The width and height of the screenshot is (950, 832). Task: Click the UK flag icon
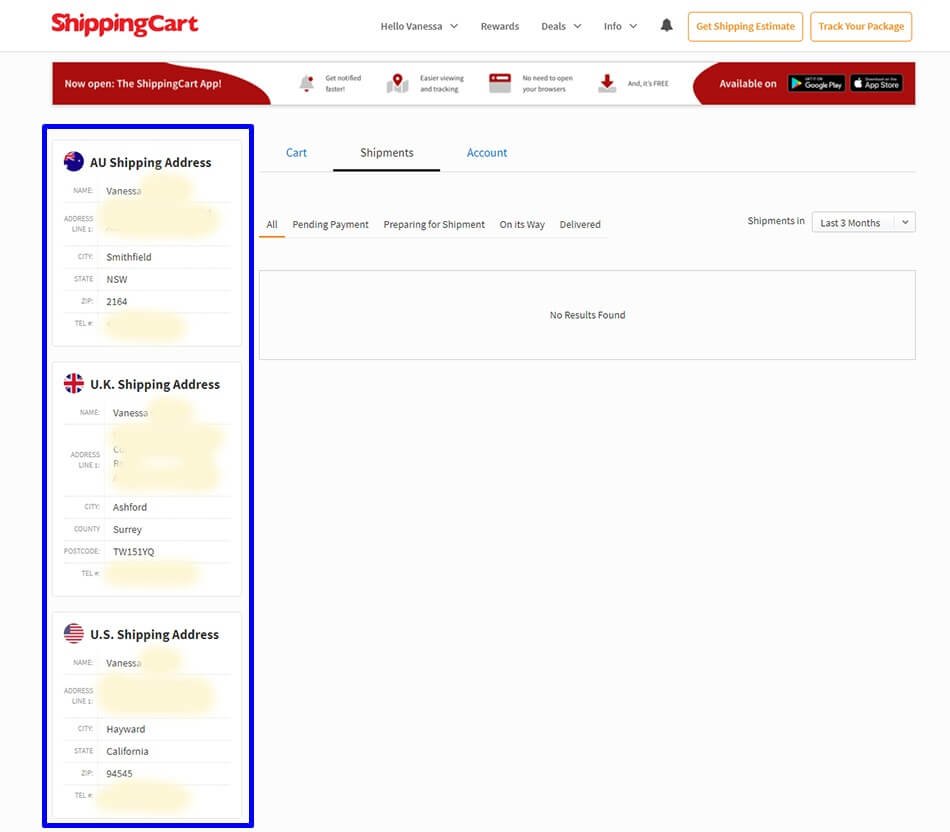[74, 384]
